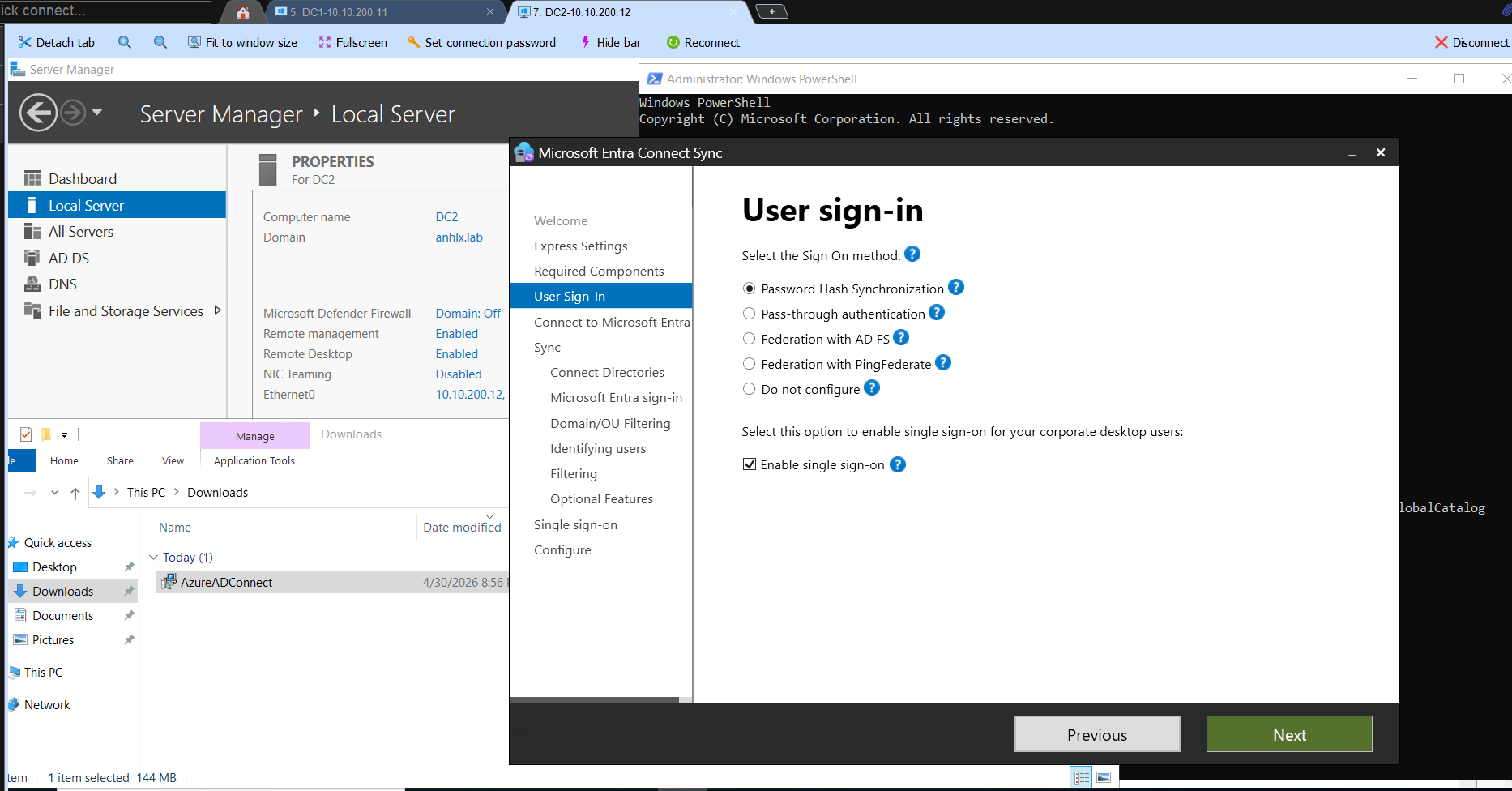Select Password Hash Synchronization option
Screen dimensions: 1512x791
pyautogui.click(x=749, y=289)
